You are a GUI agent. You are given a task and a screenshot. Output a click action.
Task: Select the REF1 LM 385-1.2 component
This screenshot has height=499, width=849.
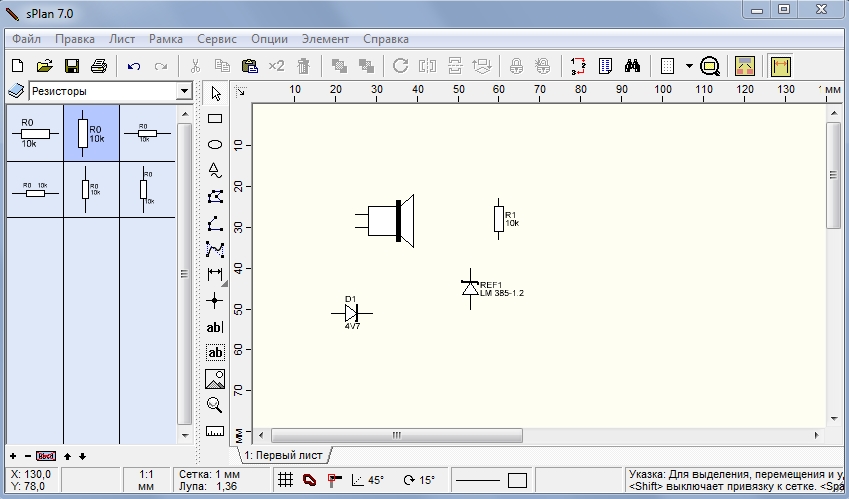tap(492, 289)
